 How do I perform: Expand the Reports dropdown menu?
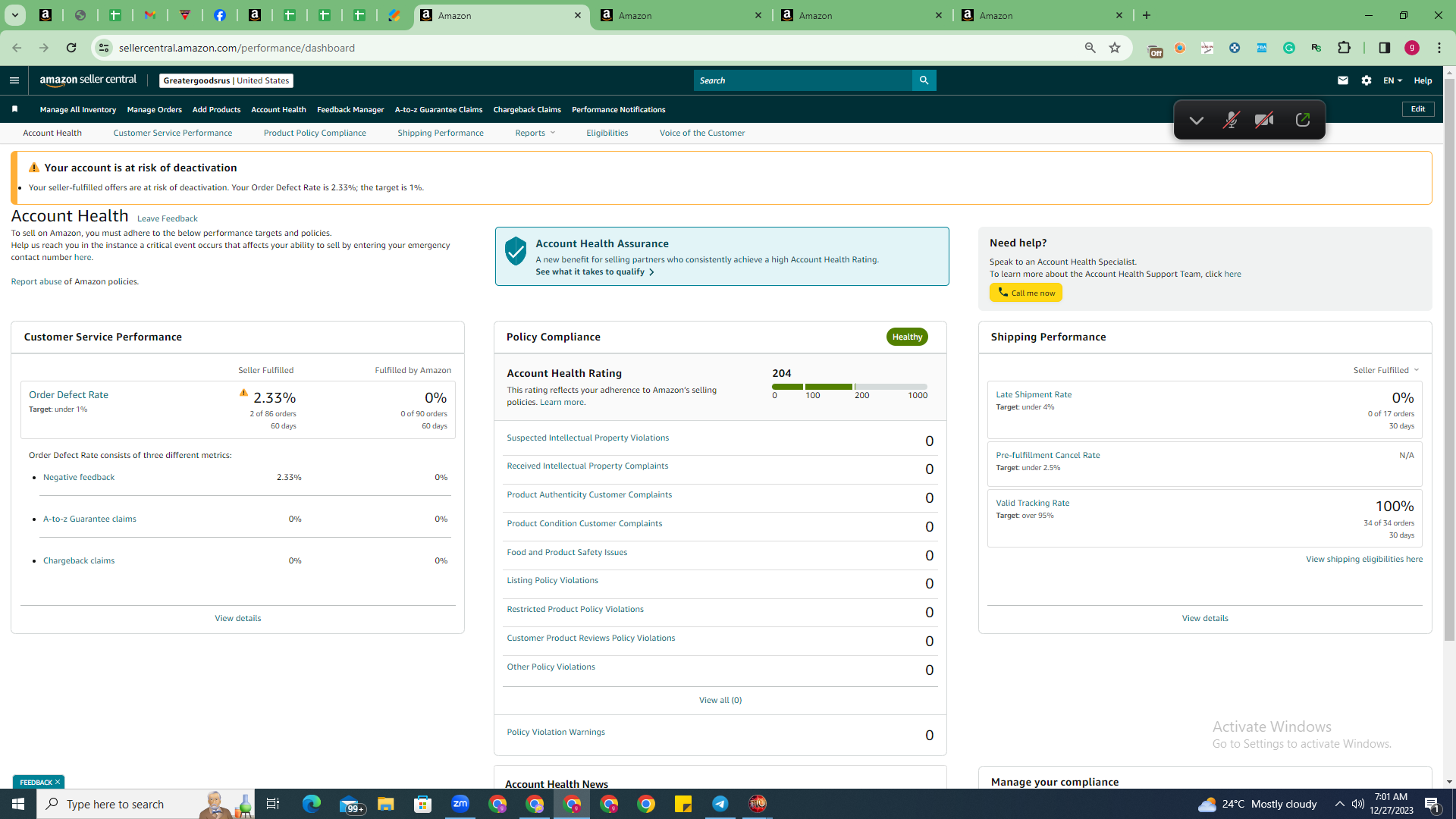point(535,133)
